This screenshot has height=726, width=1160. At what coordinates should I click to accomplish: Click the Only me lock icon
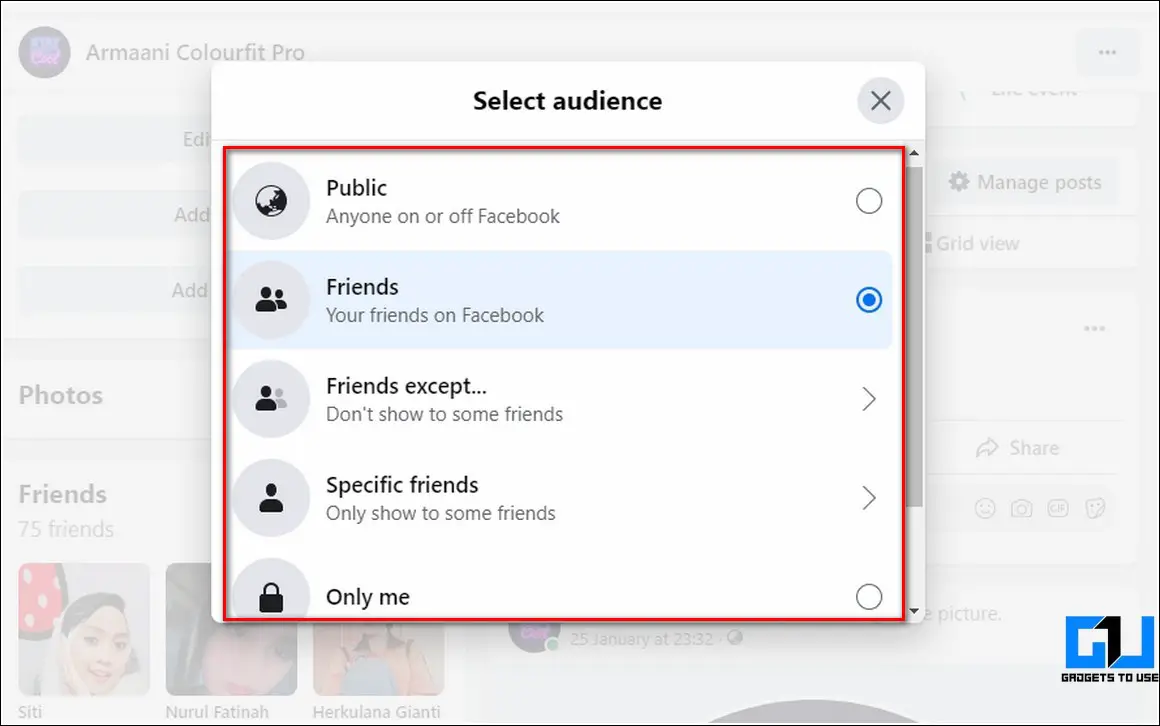(272, 596)
